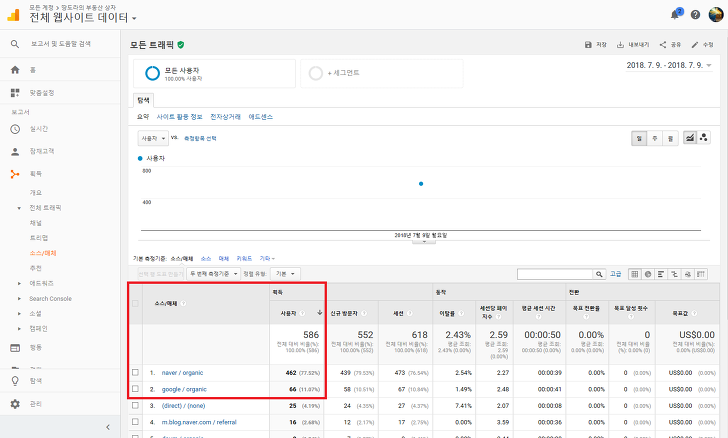Open Behavior (행동) report section
This screenshot has height=438, width=728.
click(x=15, y=347)
